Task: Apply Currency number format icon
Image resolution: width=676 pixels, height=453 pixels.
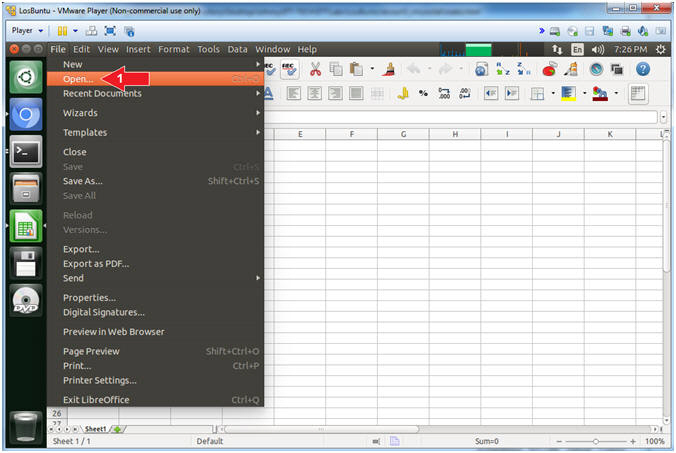Action: tap(403, 93)
